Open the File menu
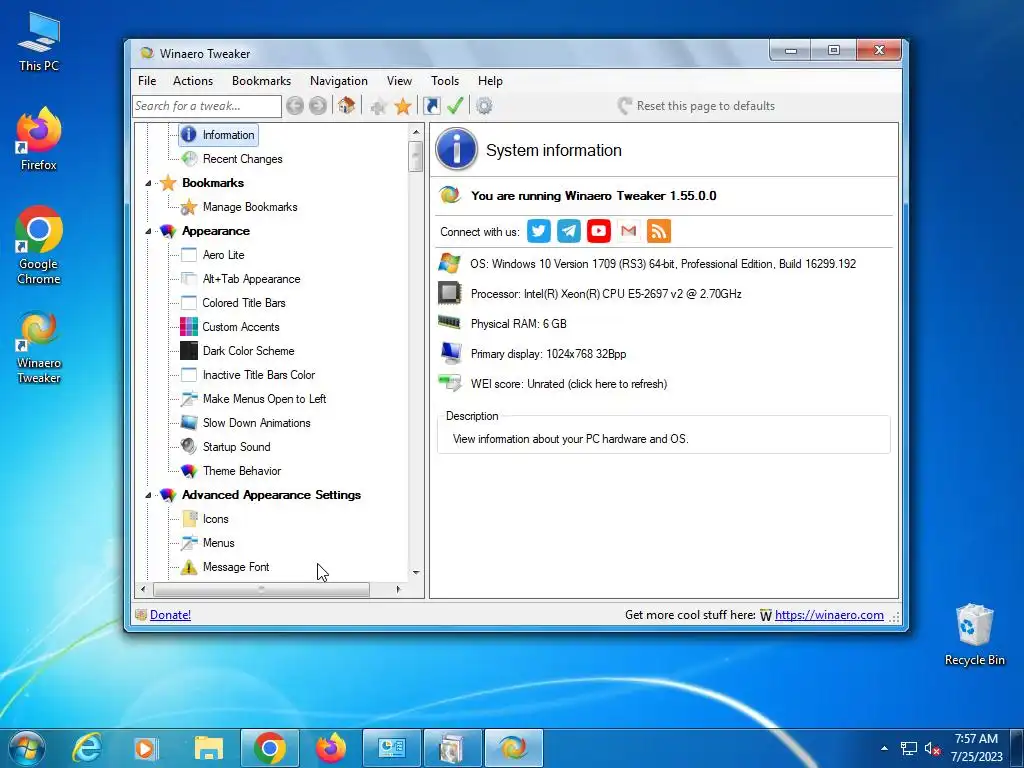Screen dimensions: 1024x768 coord(147,81)
